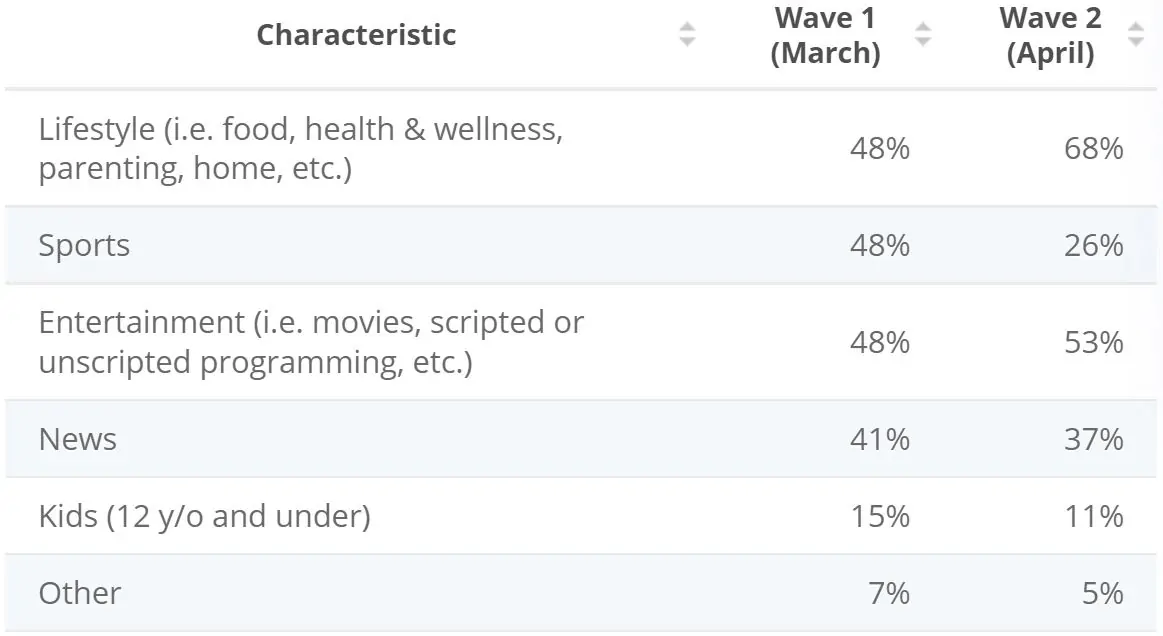Click the Characteristic column header text
The height and width of the screenshot is (636, 1163).
(x=356, y=35)
